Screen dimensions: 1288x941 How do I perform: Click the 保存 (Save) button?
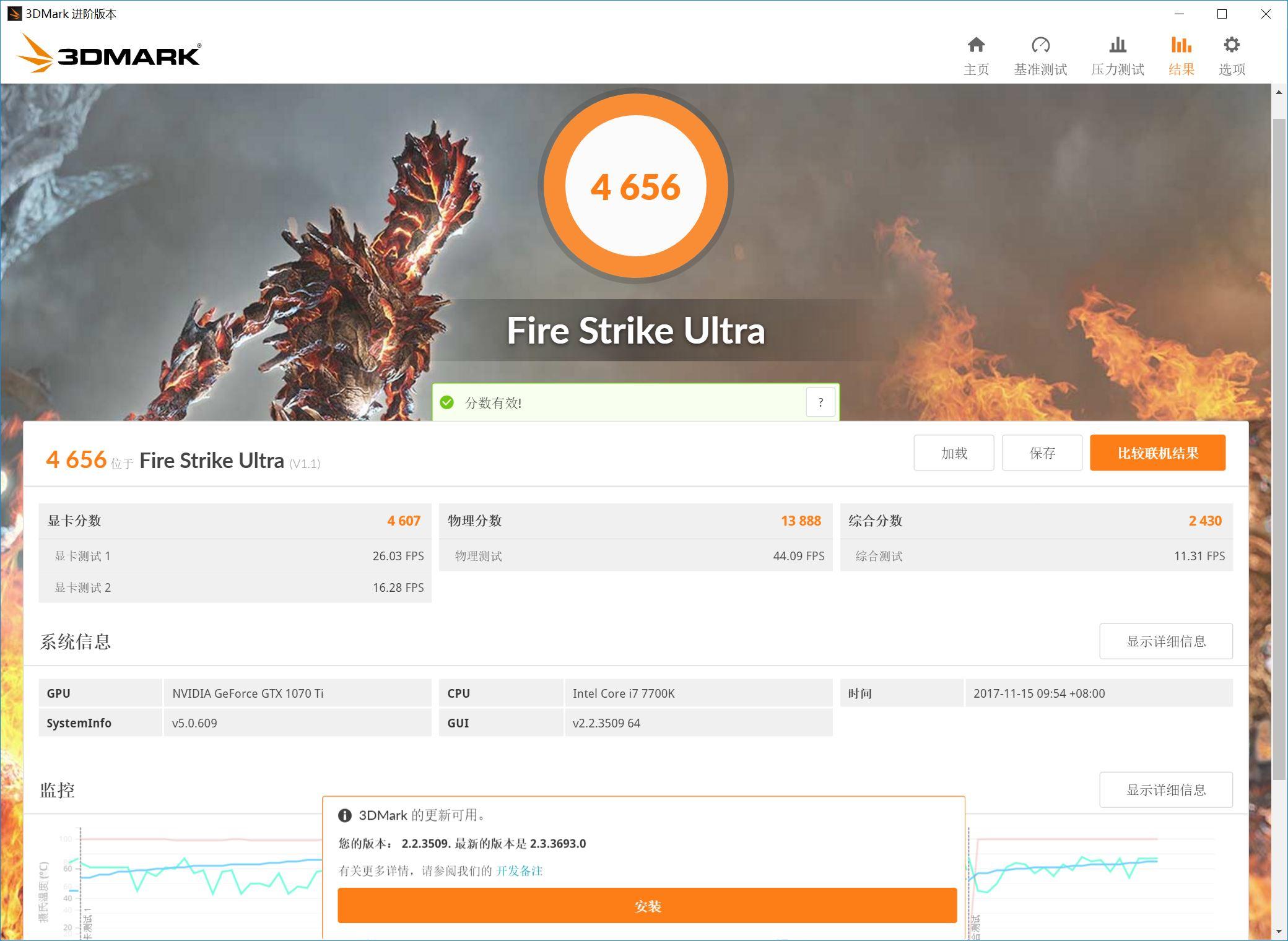tap(1042, 453)
